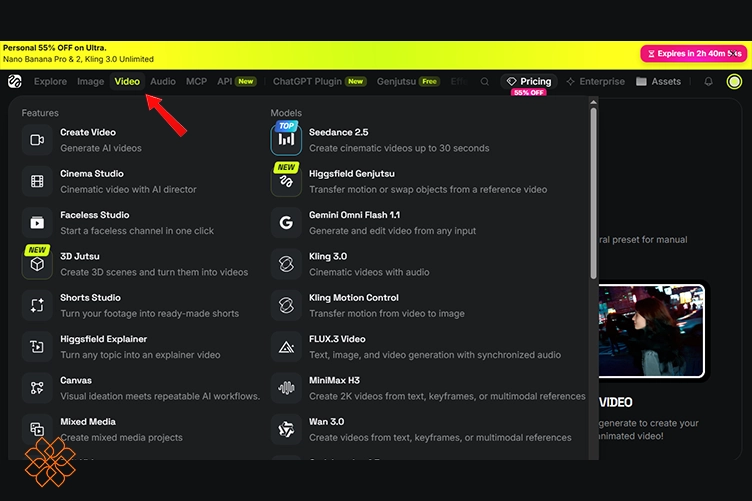Click the Expires in countdown button
This screenshot has height=501, width=752.
click(694, 54)
